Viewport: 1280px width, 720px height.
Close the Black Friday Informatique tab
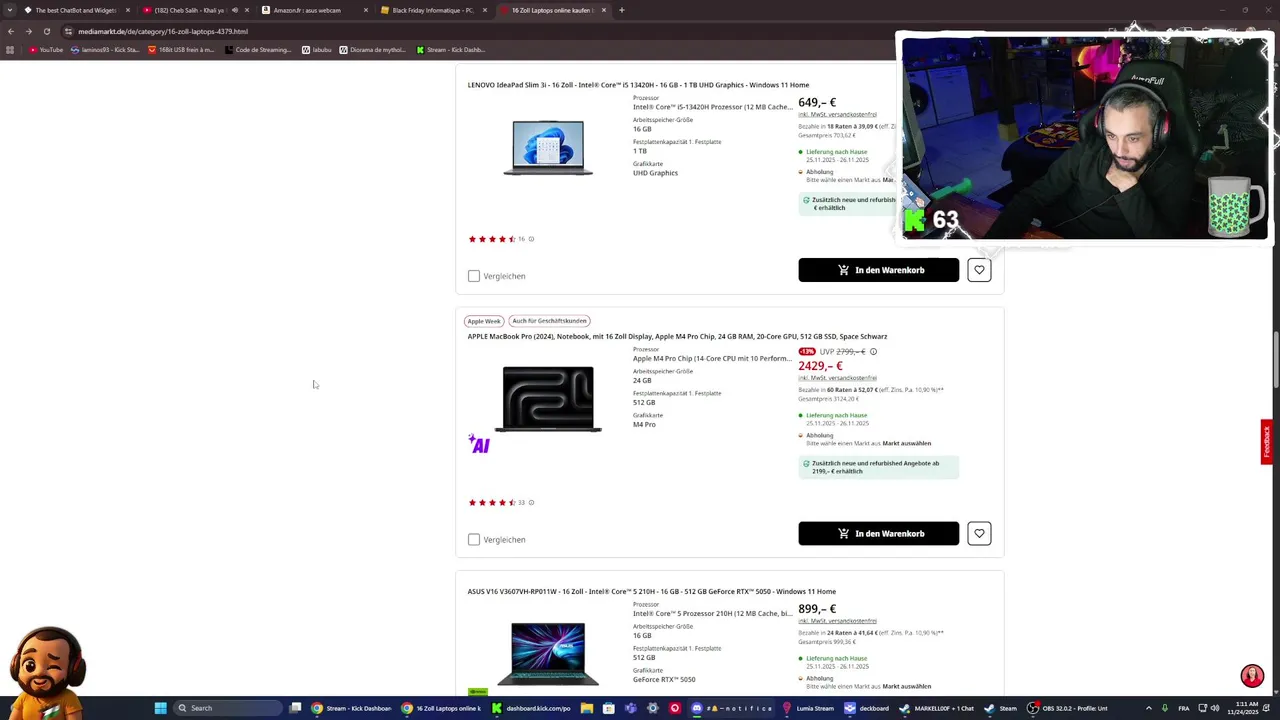point(485,10)
